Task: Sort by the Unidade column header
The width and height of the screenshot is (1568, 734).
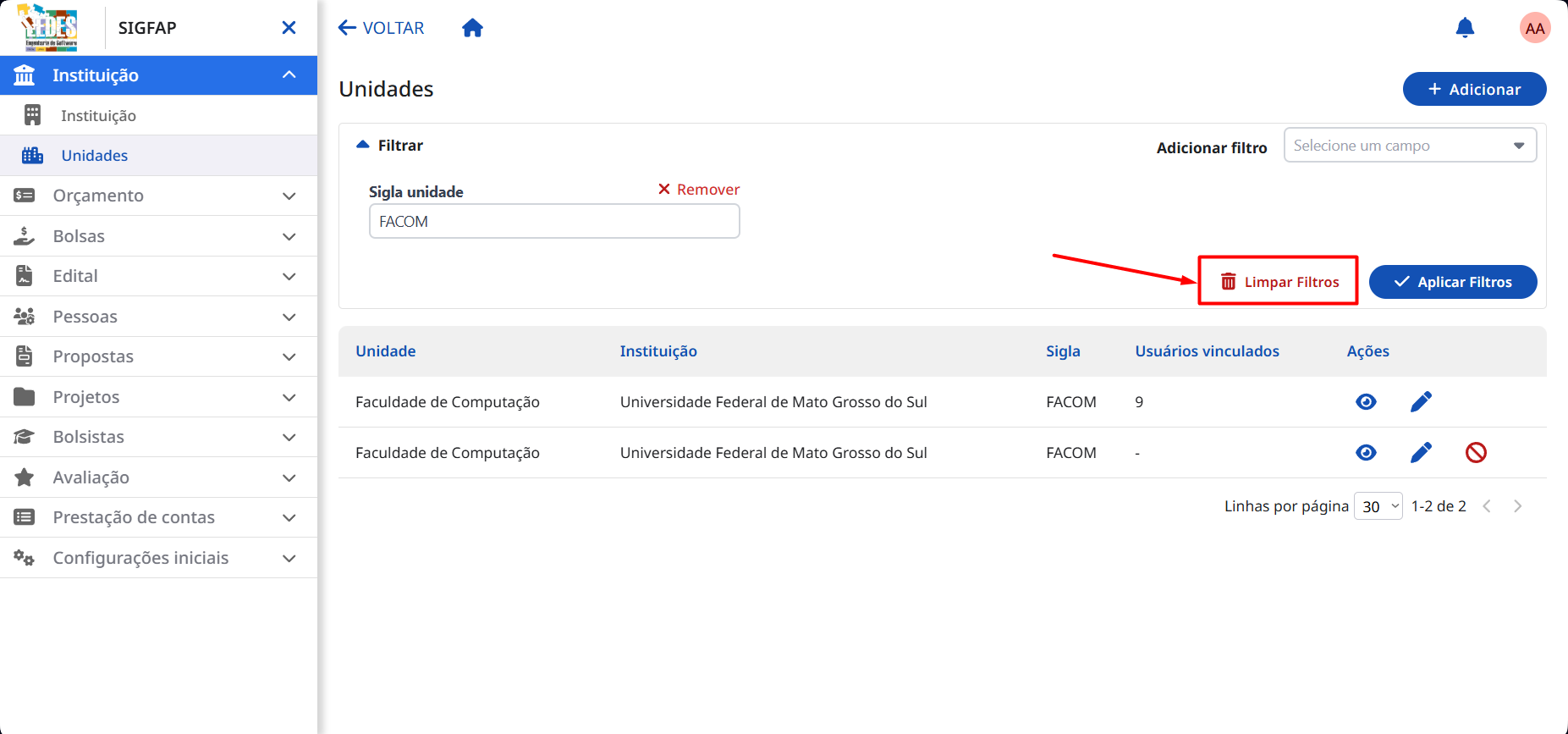Action: click(x=386, y=351)
